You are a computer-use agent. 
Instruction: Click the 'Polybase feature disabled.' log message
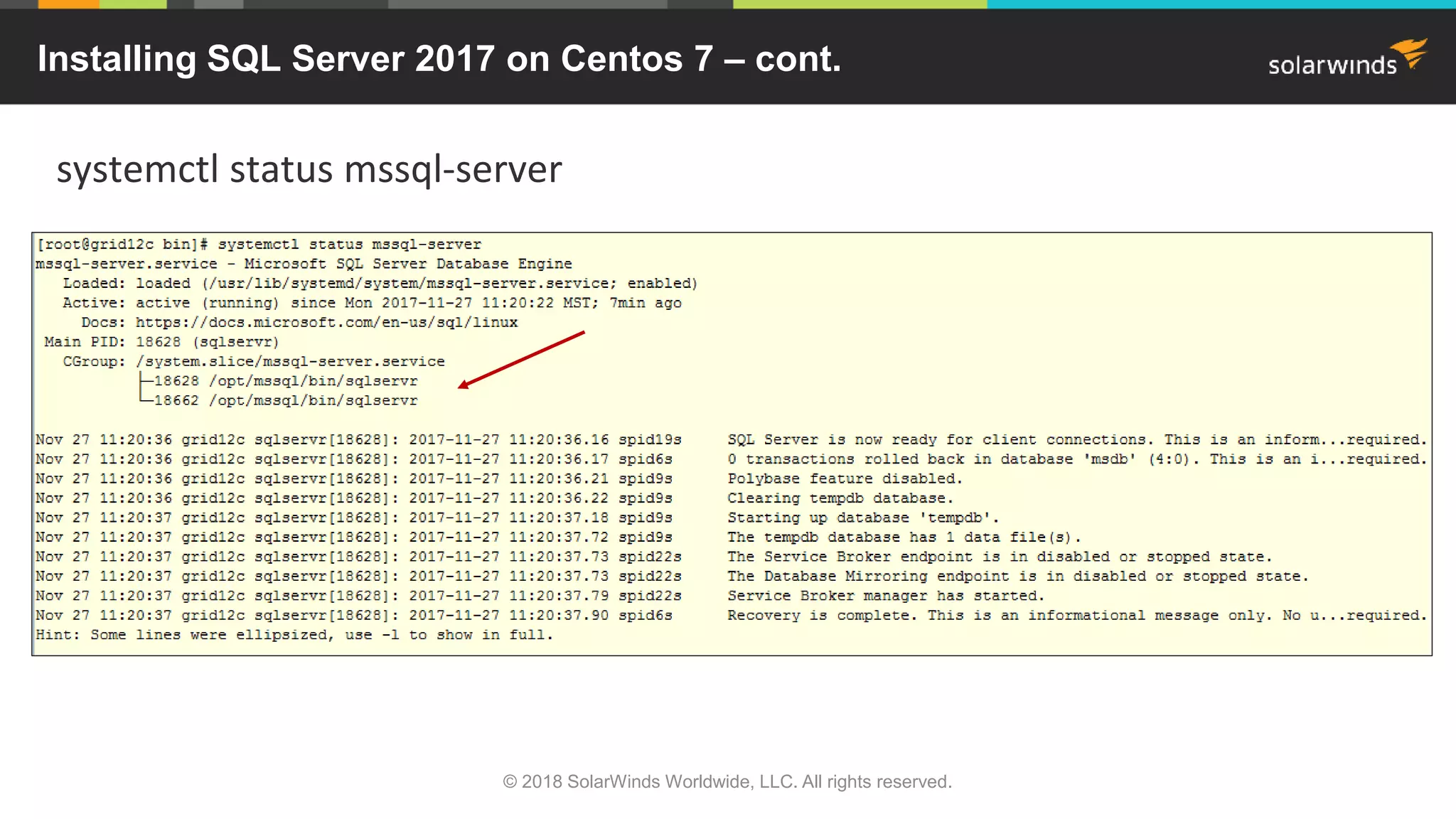coord(845,479)
